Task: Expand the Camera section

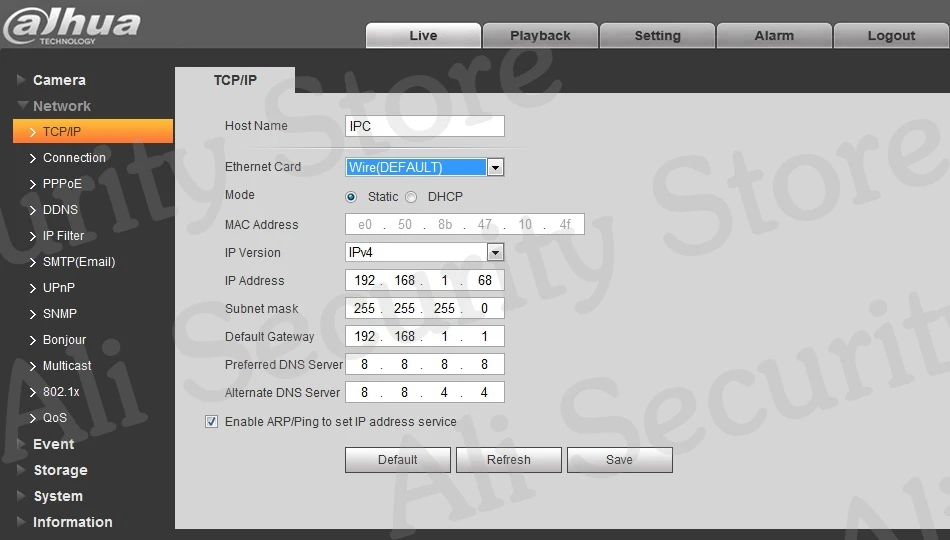Action: [59, 80]
